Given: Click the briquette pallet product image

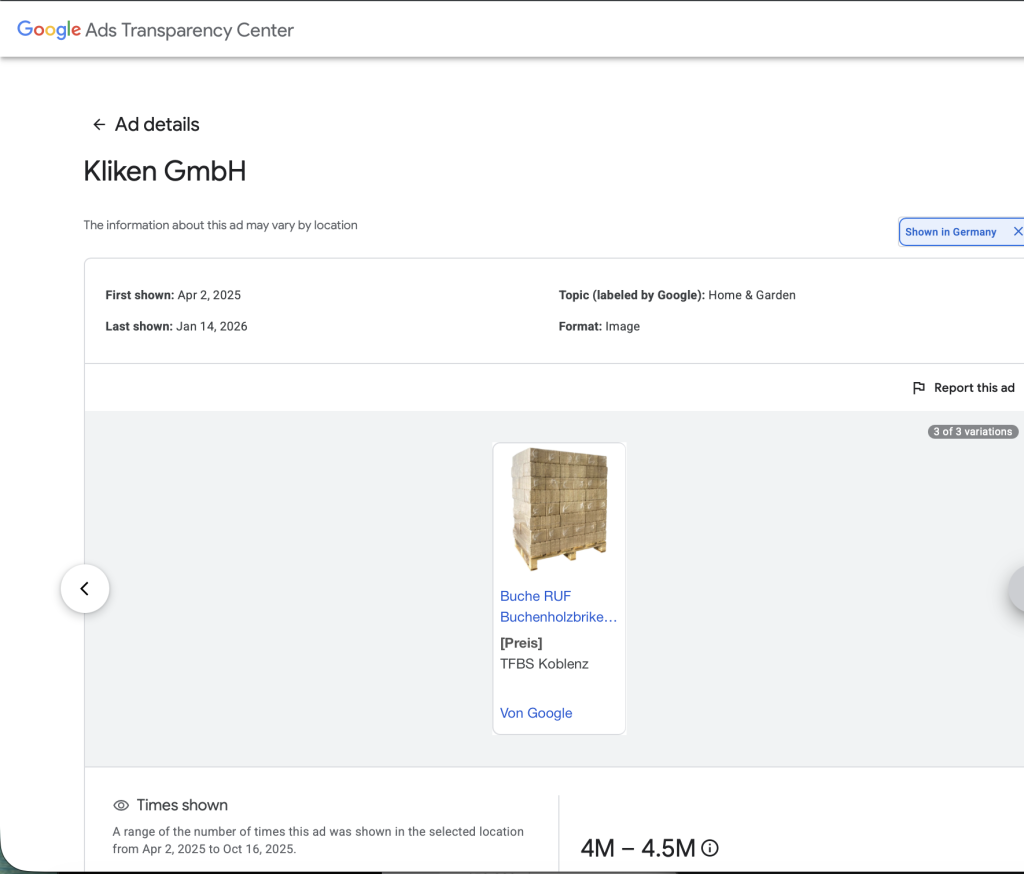Looking at the screenshot, I should (559, 509).
